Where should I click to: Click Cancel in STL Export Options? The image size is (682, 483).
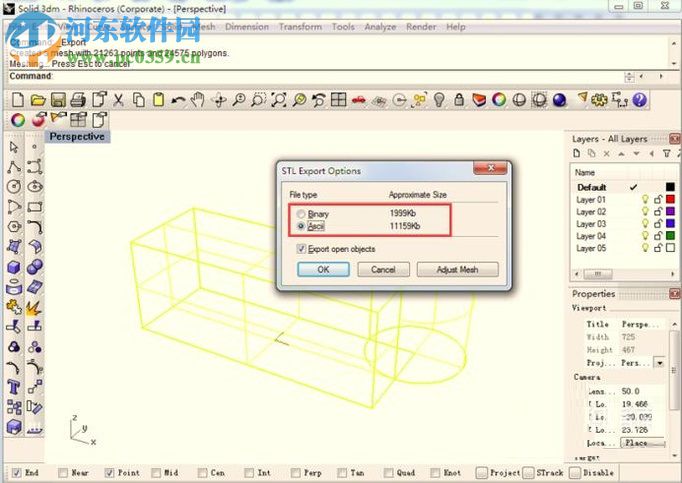coord(383,269)
